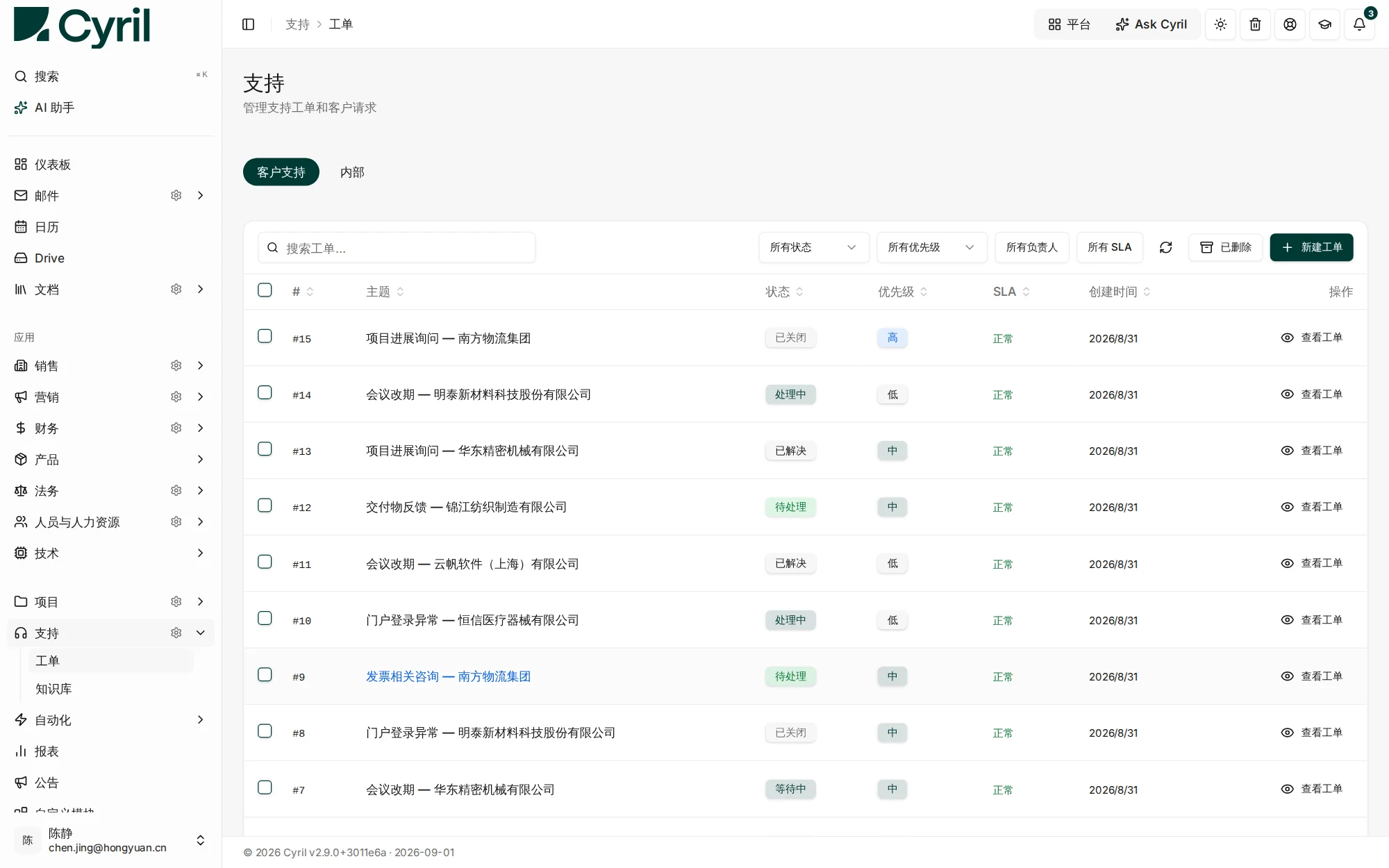
Task: Check the box for ticket #8
Action: click(265, 731)
